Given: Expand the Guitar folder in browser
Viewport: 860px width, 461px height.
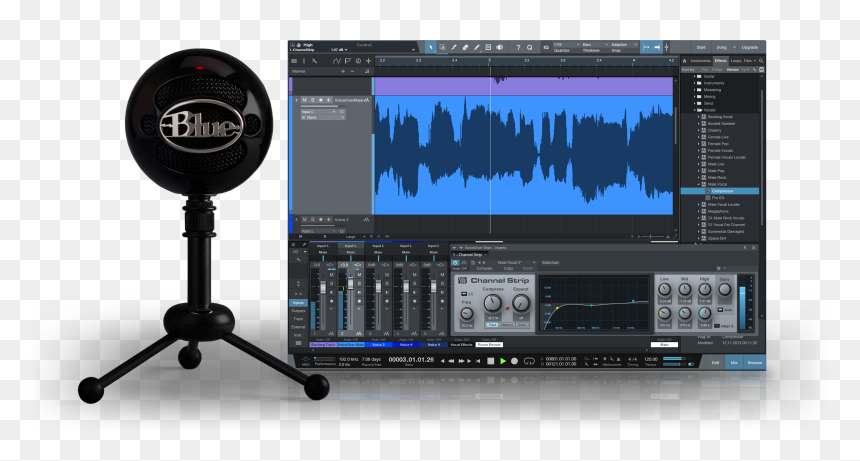Looking at the screenshot, I should (694, 76).
